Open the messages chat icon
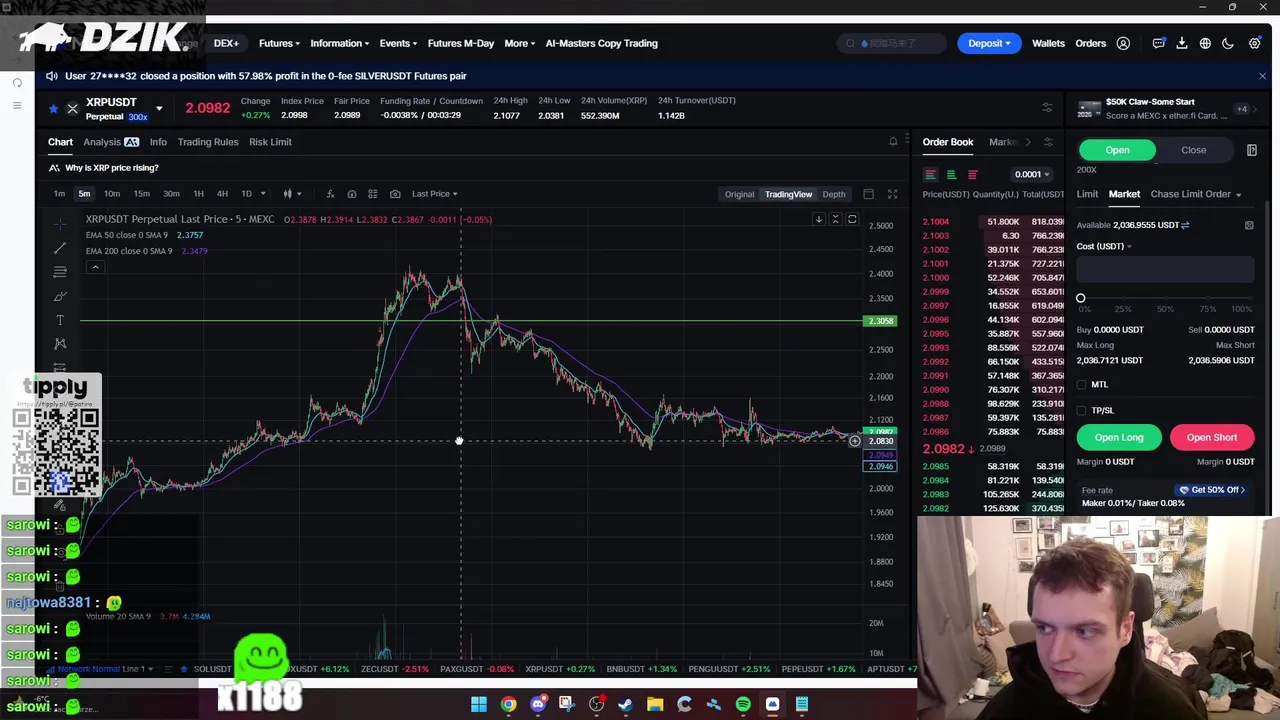This screenshot has width=1280, height=720. [x=1159, y=43]
